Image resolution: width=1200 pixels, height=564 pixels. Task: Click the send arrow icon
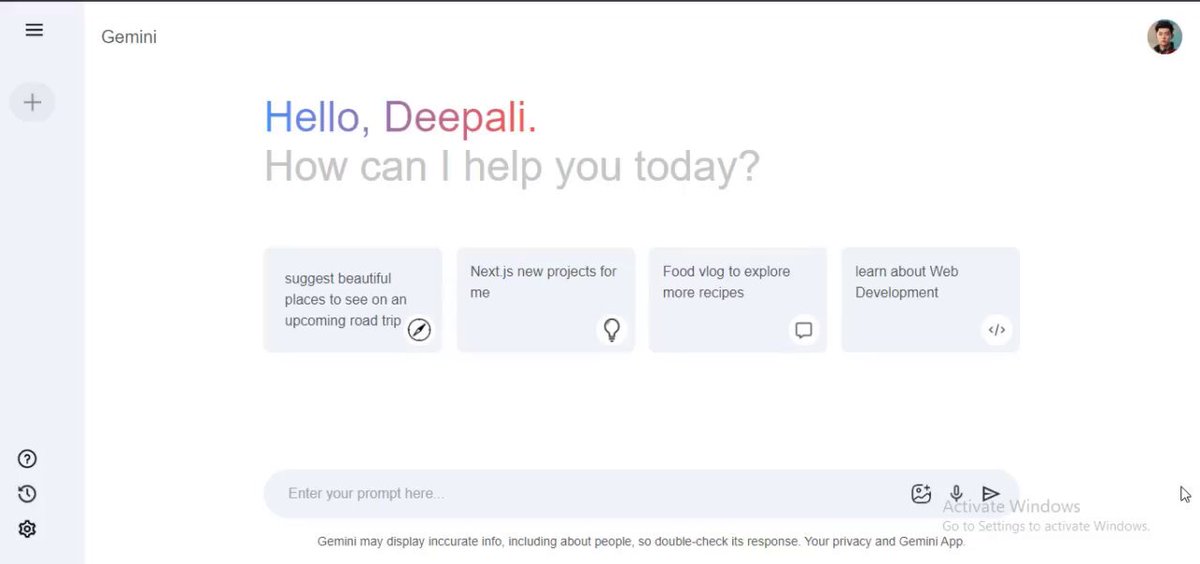click(991, 493)
